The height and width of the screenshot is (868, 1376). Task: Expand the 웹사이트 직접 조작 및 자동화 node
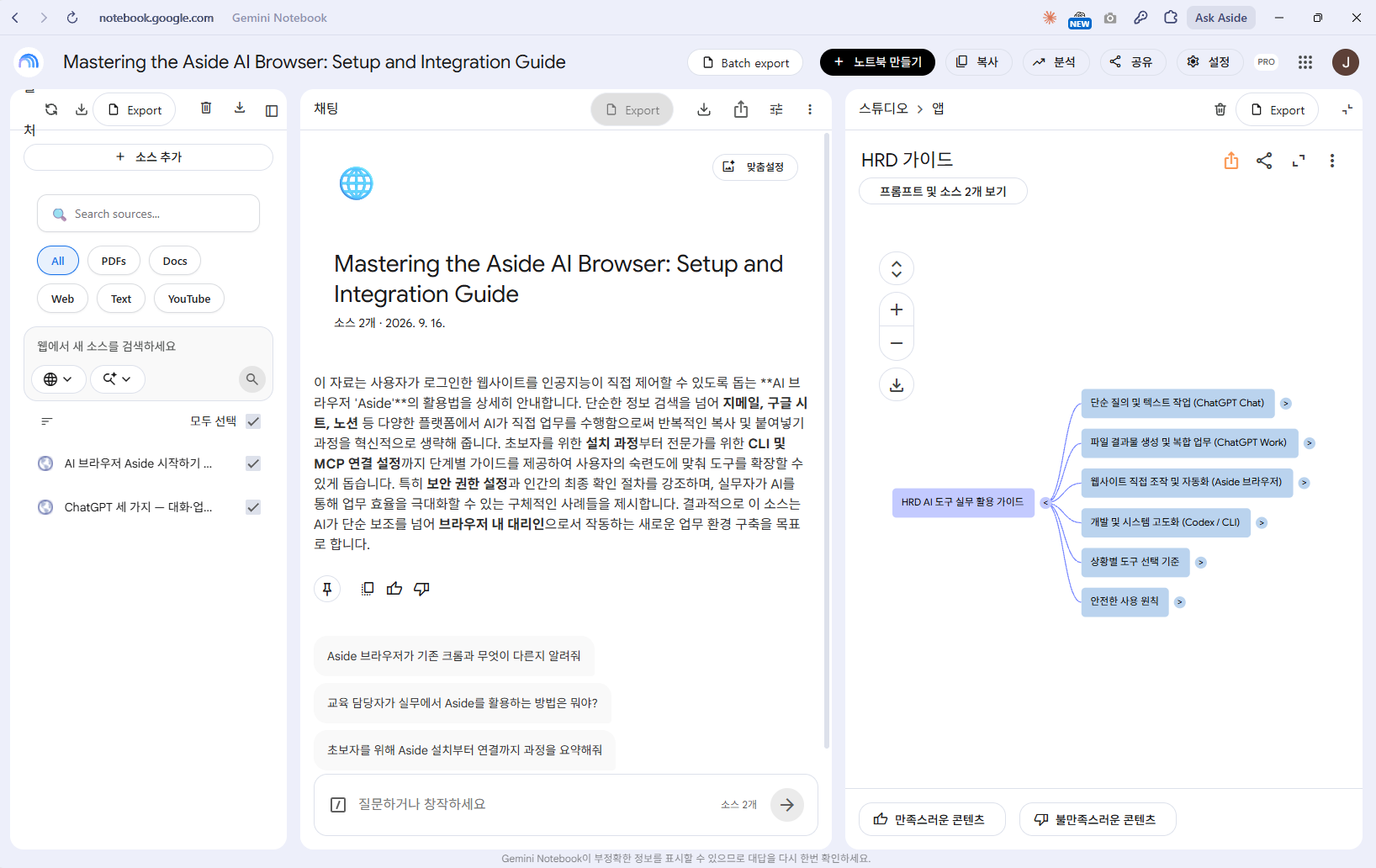click(x=1305, y=483)
